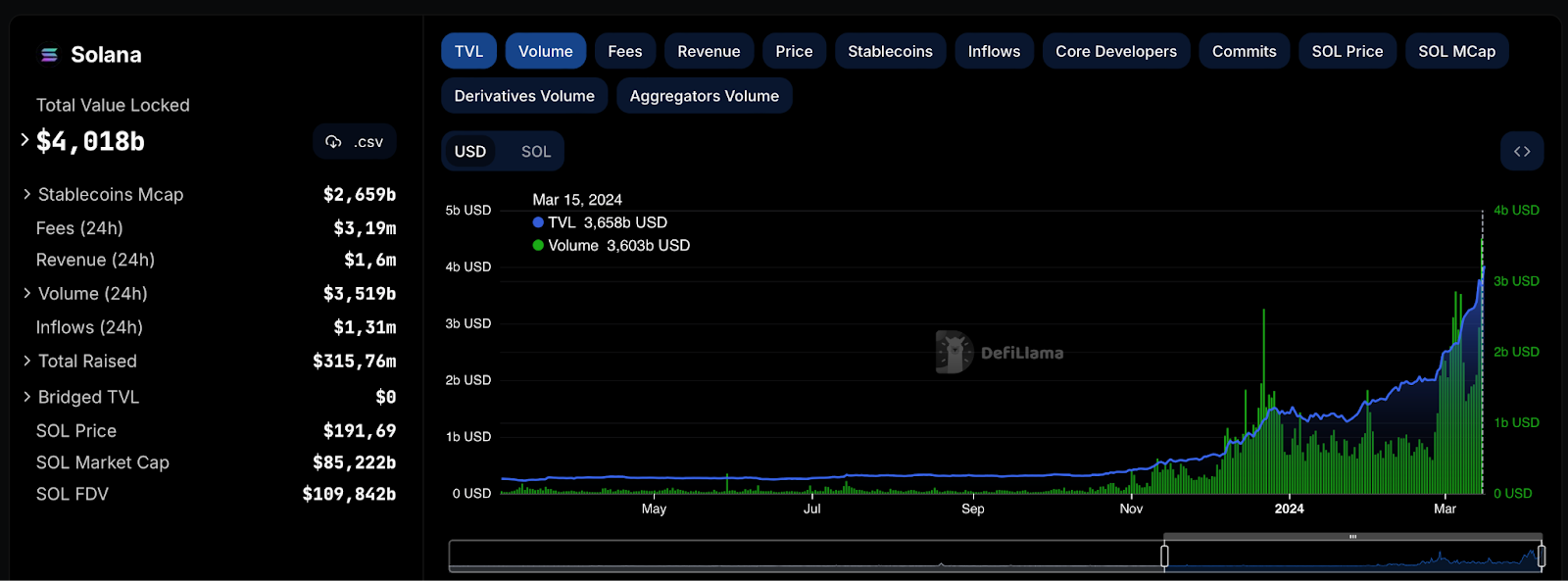
Task: Enable the Fees chart metric
Action: [x=625, y=51]
